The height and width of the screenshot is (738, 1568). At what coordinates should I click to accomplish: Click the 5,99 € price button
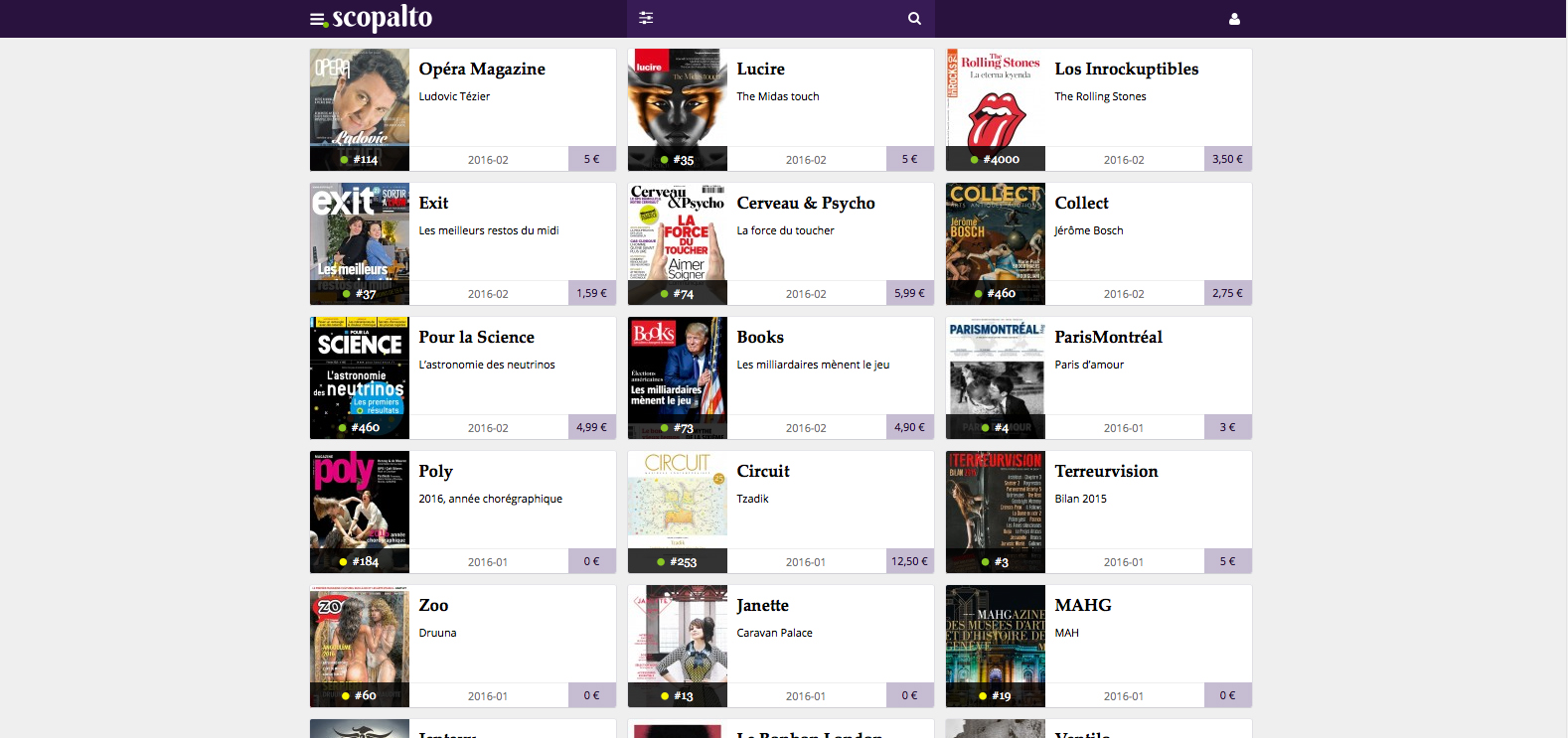tap(910, 293)
